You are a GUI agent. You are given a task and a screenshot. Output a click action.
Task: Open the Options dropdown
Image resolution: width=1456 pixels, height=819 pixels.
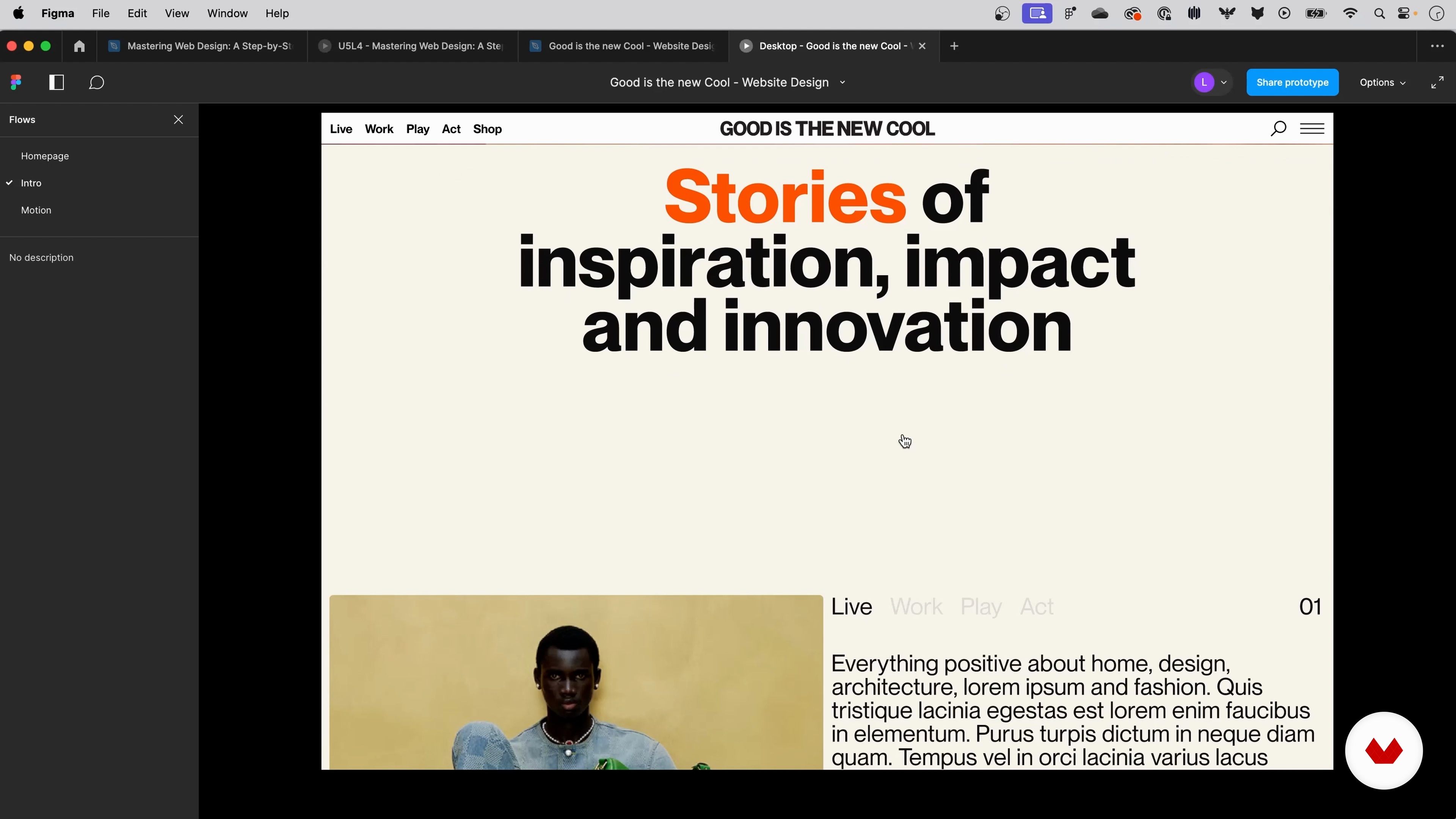click(1382, 83)
